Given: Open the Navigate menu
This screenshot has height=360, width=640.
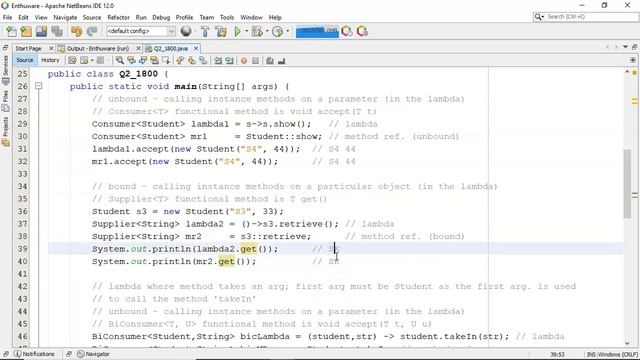Looking at the screenshot, I should [x=65, y=18].
